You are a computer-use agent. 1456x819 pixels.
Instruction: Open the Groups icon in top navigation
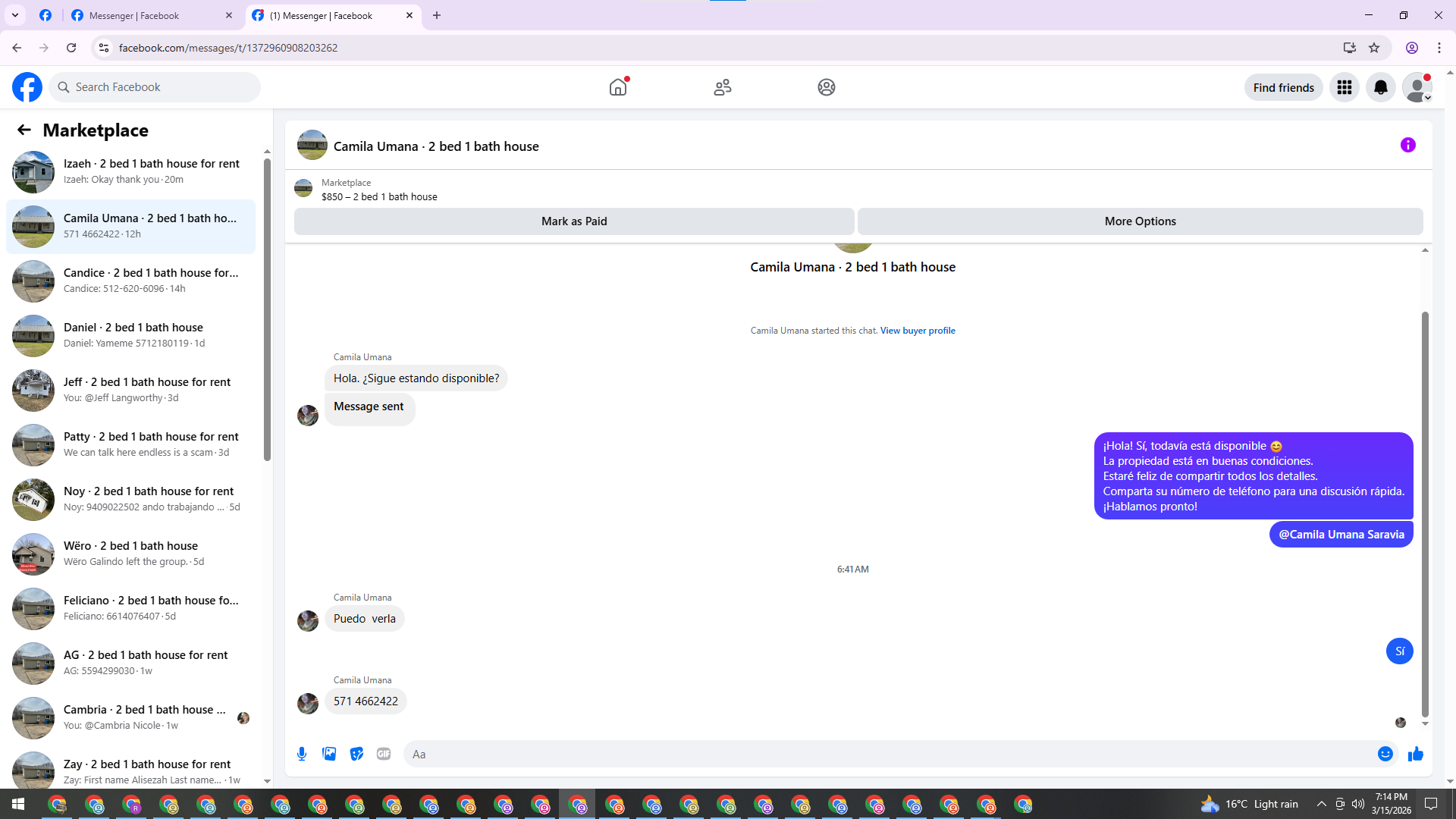click(827, 87)
